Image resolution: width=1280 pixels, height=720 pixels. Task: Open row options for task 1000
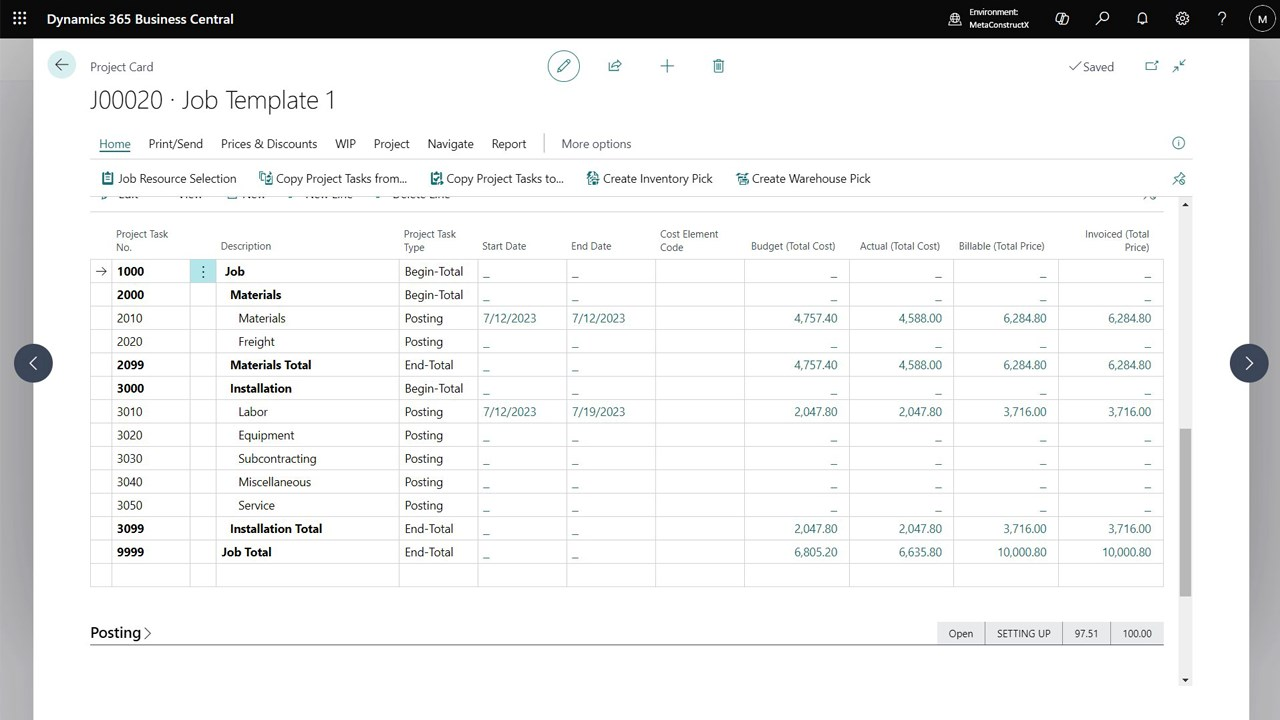tap(203, 271)
